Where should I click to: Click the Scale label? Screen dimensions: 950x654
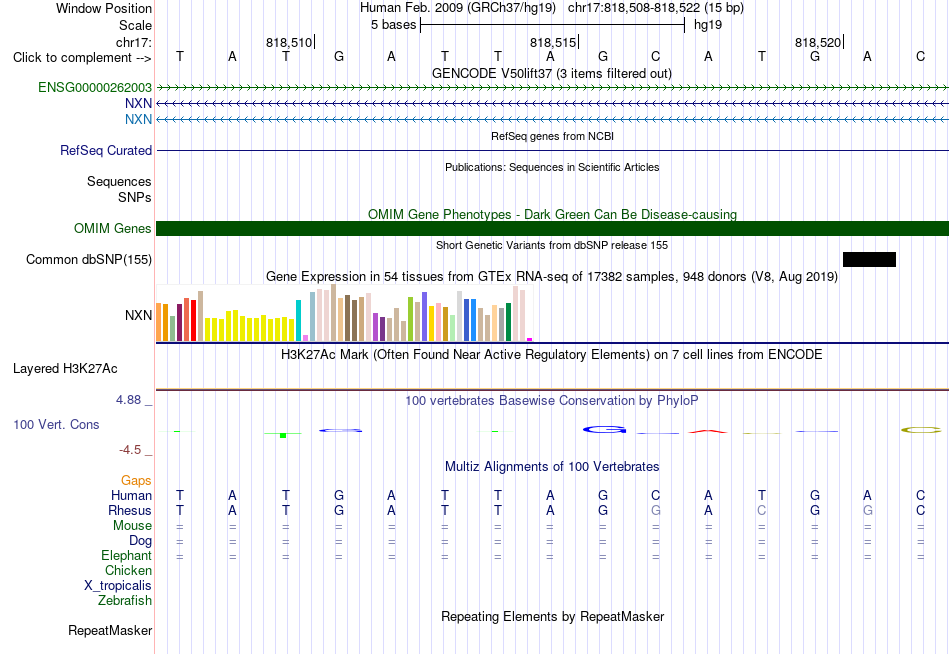135,25
